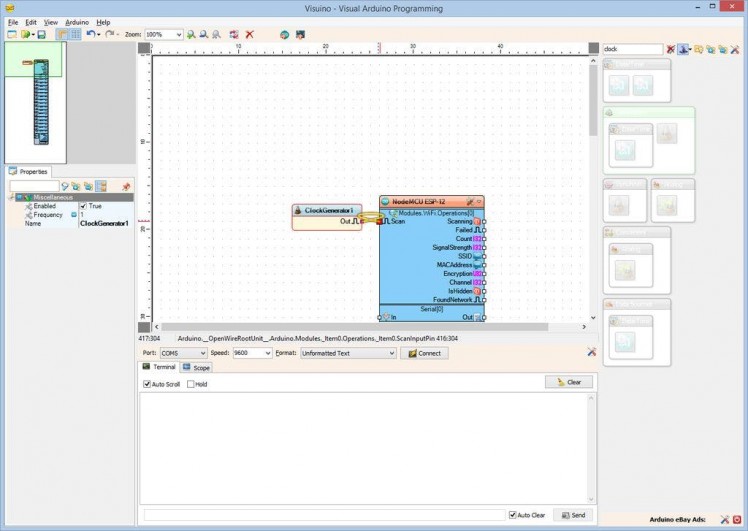Open the Format dropdown showing Unformatted Text
Image resolution: width=748 pixels, height=531 pixels.
coord(348,353)
